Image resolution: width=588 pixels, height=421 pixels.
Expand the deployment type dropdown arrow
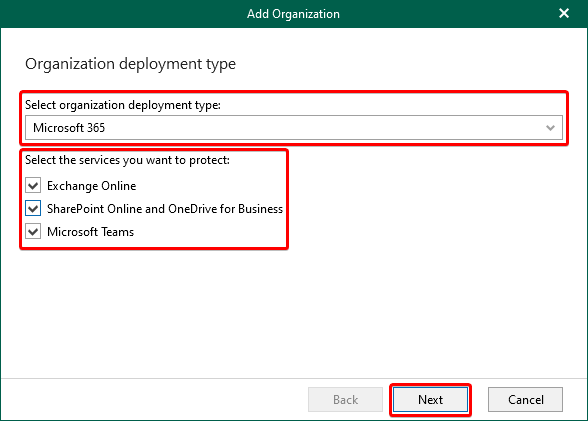pyautogui.click(x=550, y=128)
